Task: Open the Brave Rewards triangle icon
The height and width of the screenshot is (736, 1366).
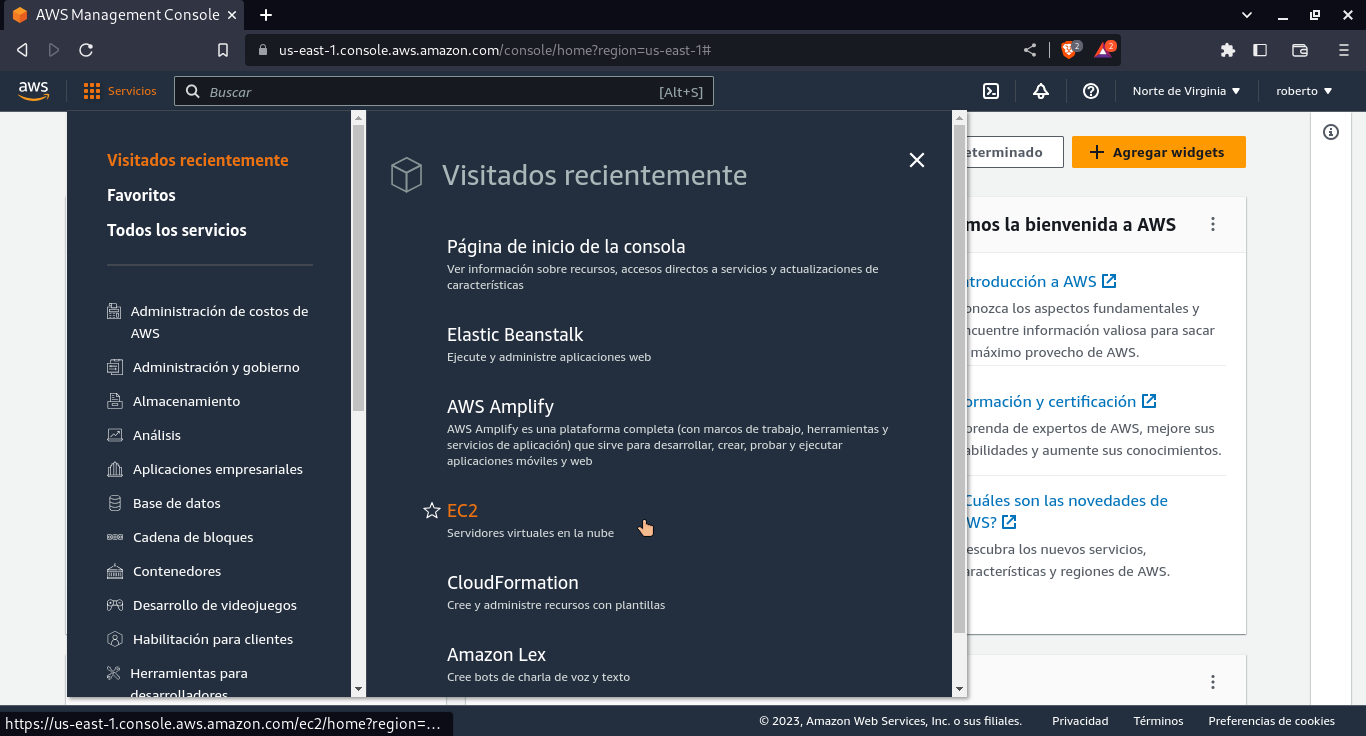Action: click(x=1104, y=49)
